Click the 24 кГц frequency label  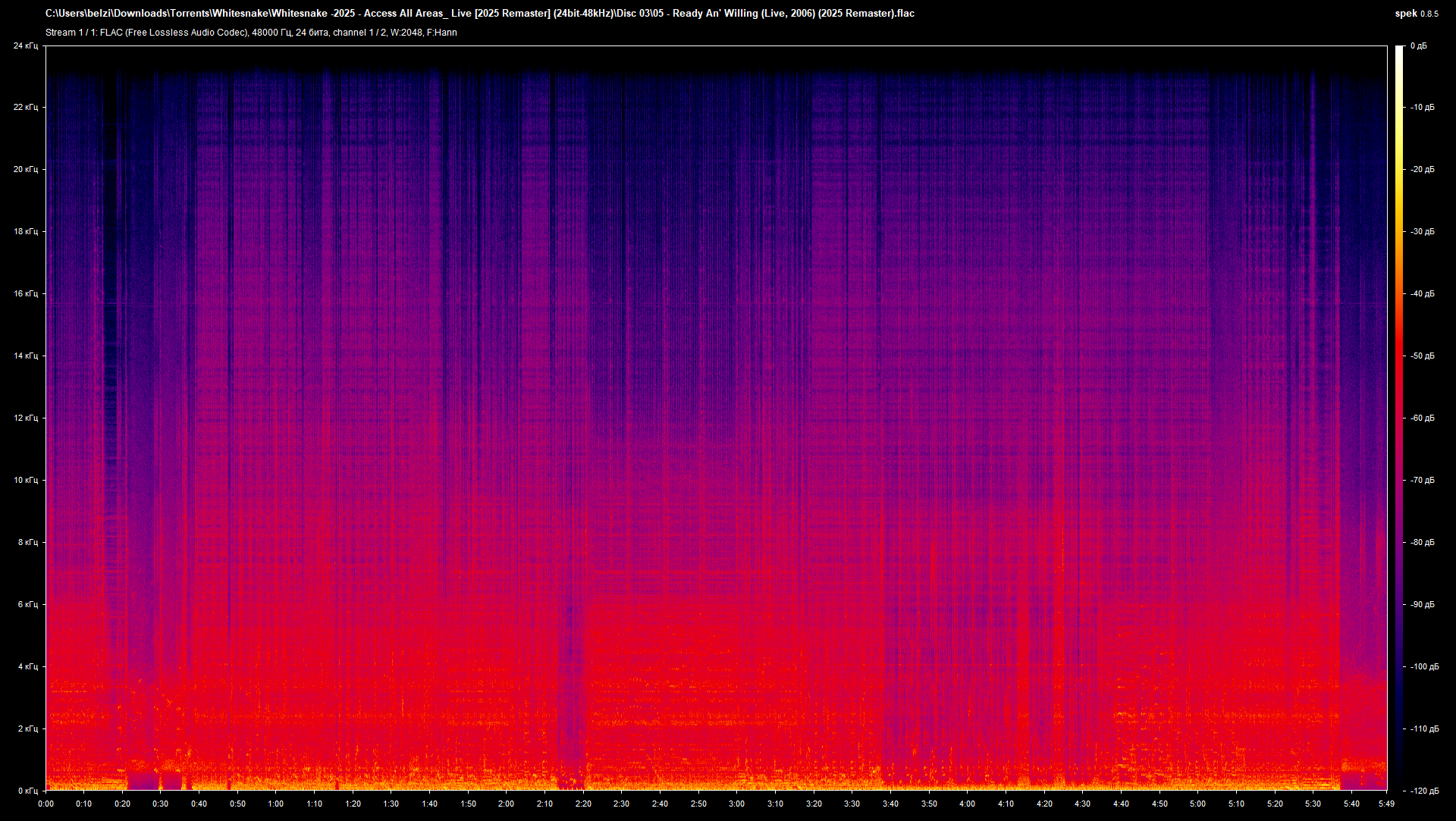coord(25,45)
